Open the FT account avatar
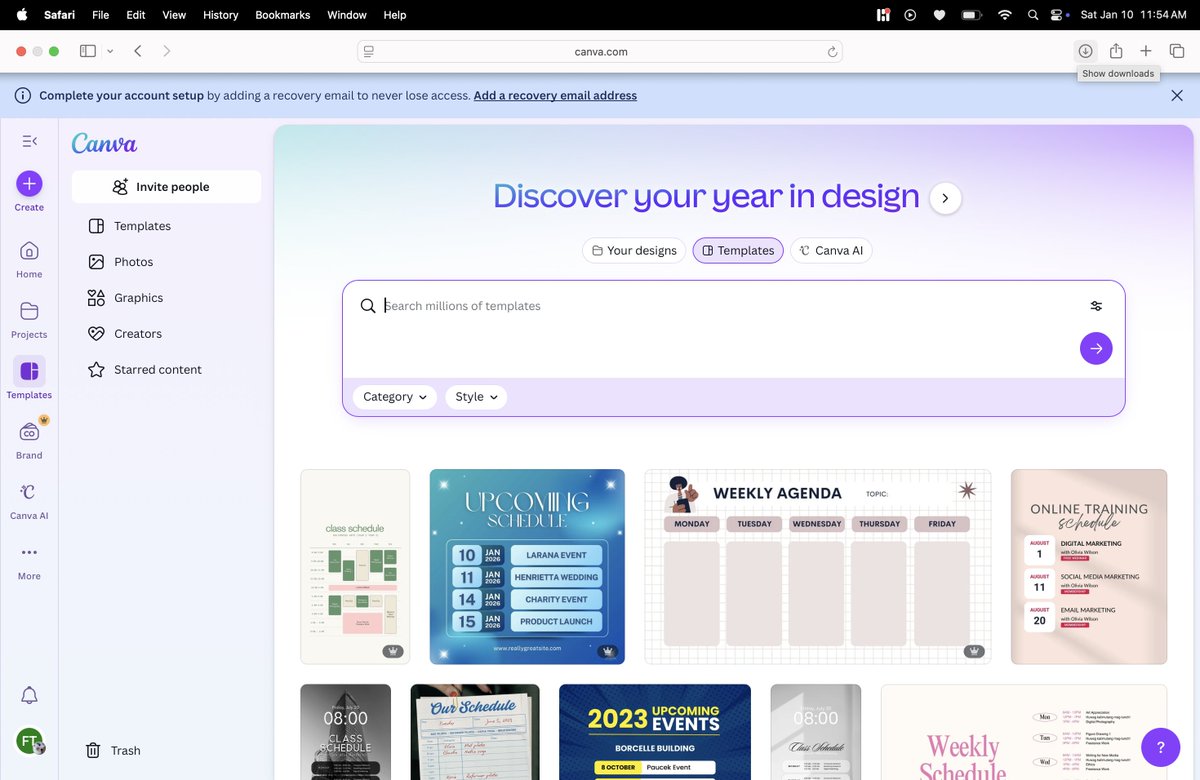 [29, 741]
